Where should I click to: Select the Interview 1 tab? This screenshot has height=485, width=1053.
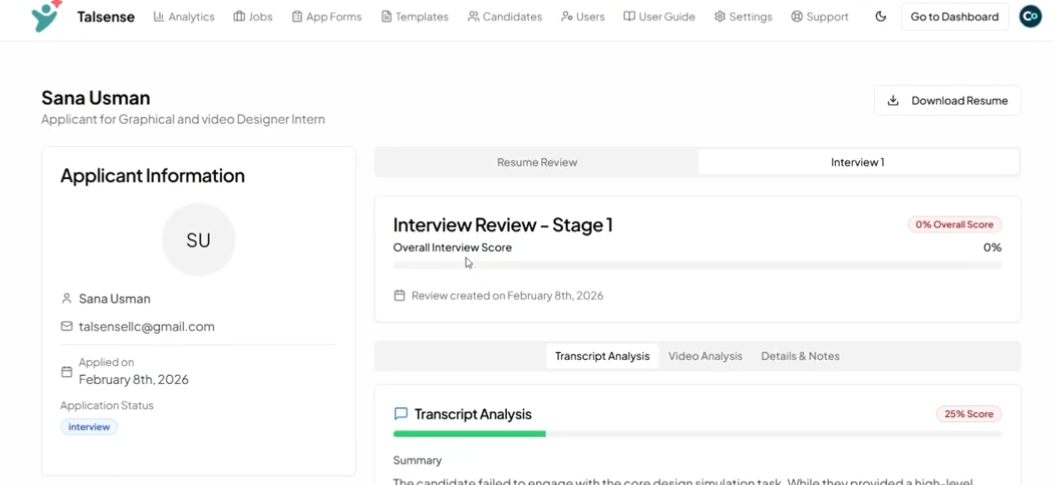(858, 162)
